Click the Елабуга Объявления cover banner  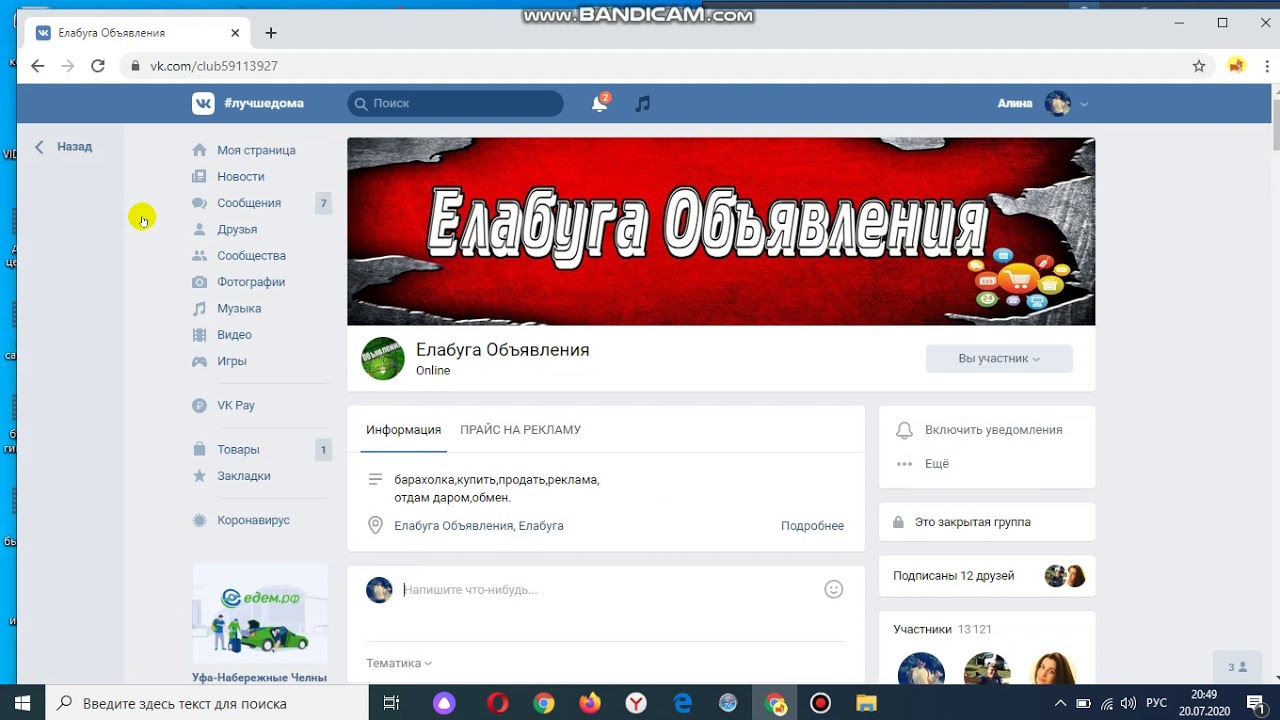721,231
